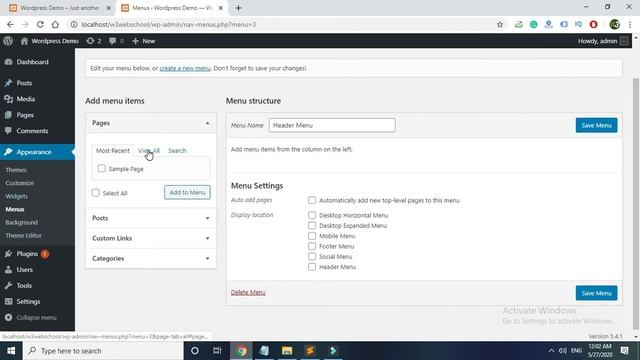The image size is (640, 360).
Task: Open the WordPress logo menu
Action: click(8, 41)
